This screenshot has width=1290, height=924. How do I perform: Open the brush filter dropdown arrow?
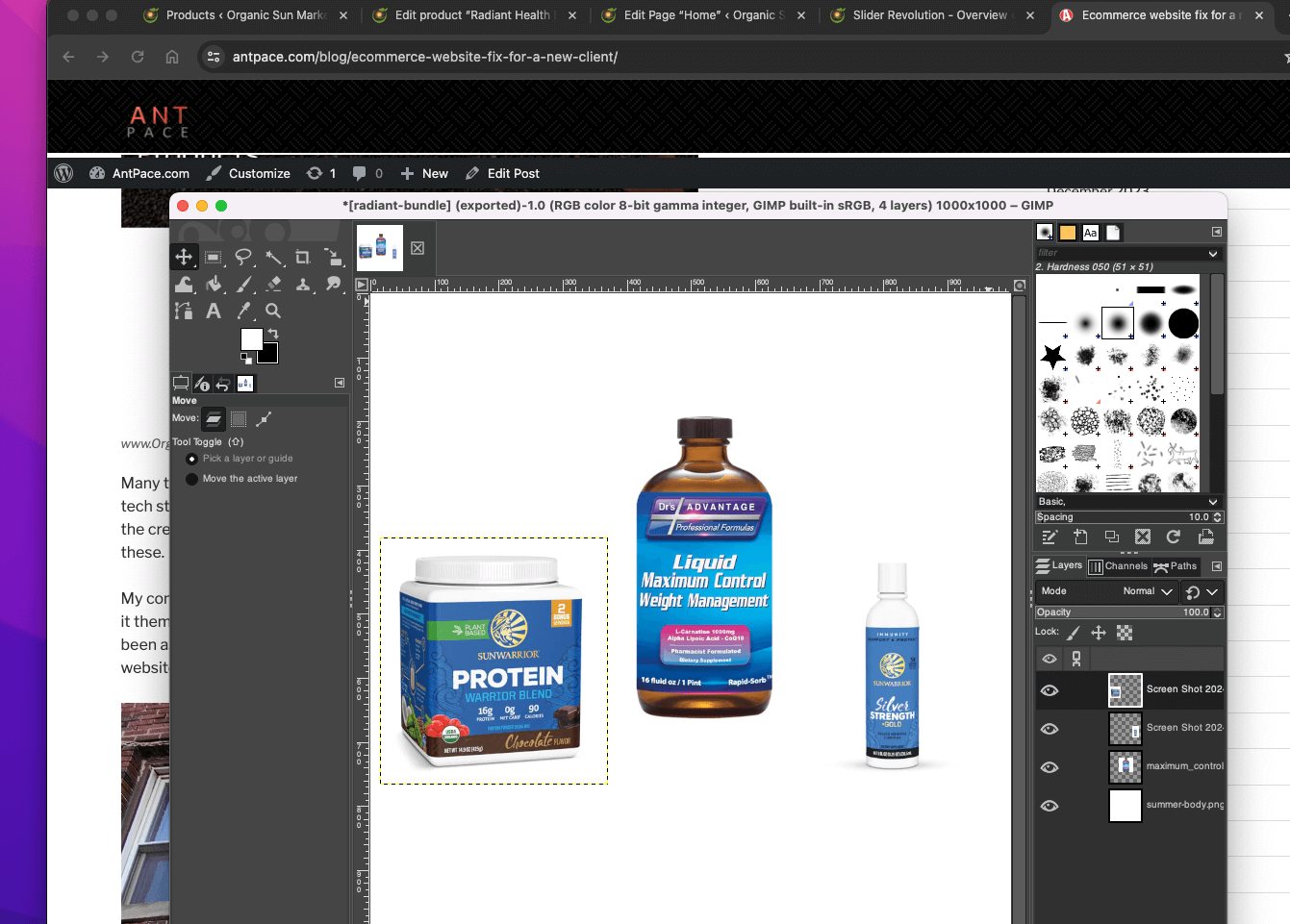[x=1213, y=254]
